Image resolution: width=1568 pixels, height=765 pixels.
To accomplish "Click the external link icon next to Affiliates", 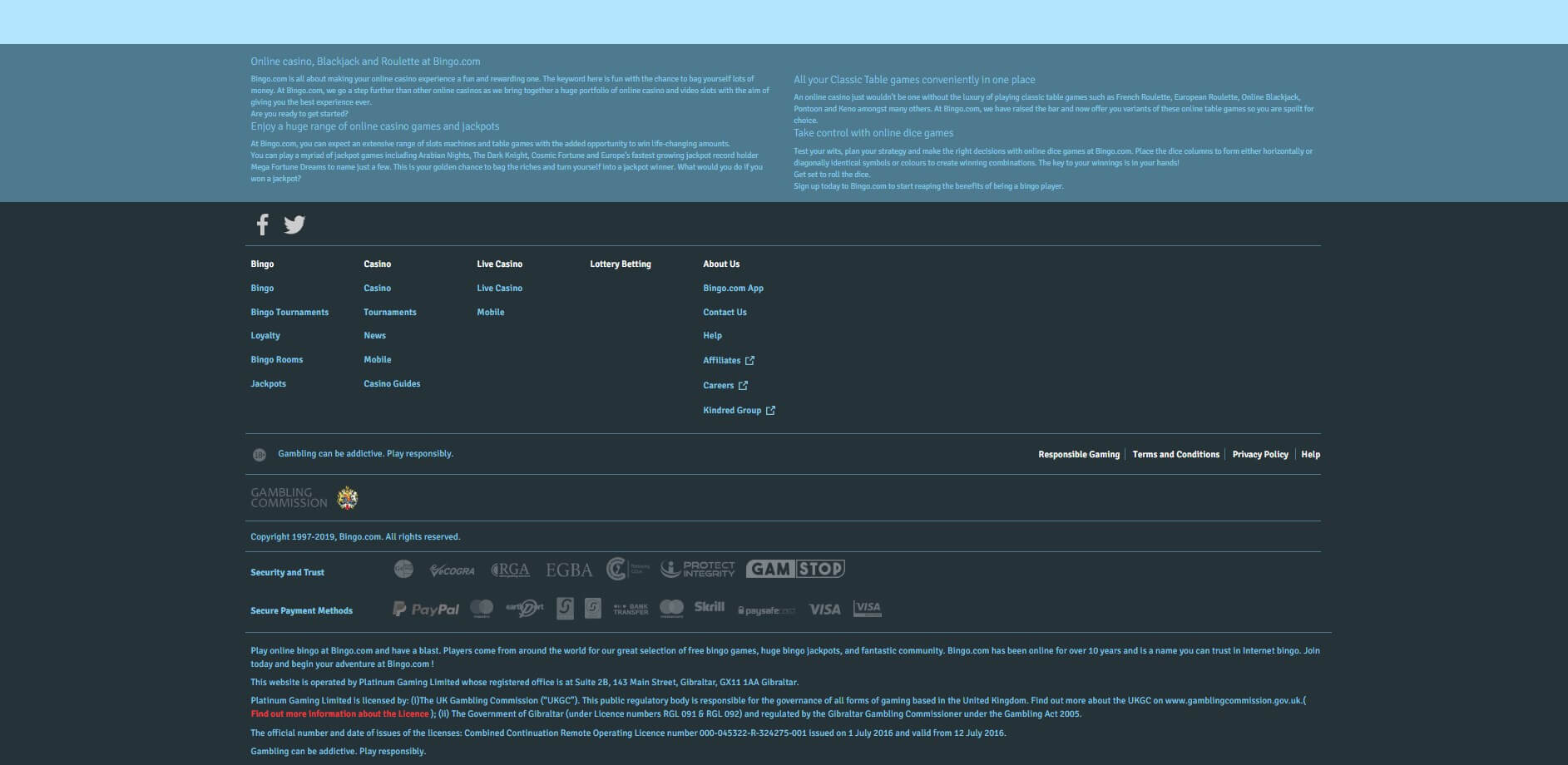I will point(749,360).
